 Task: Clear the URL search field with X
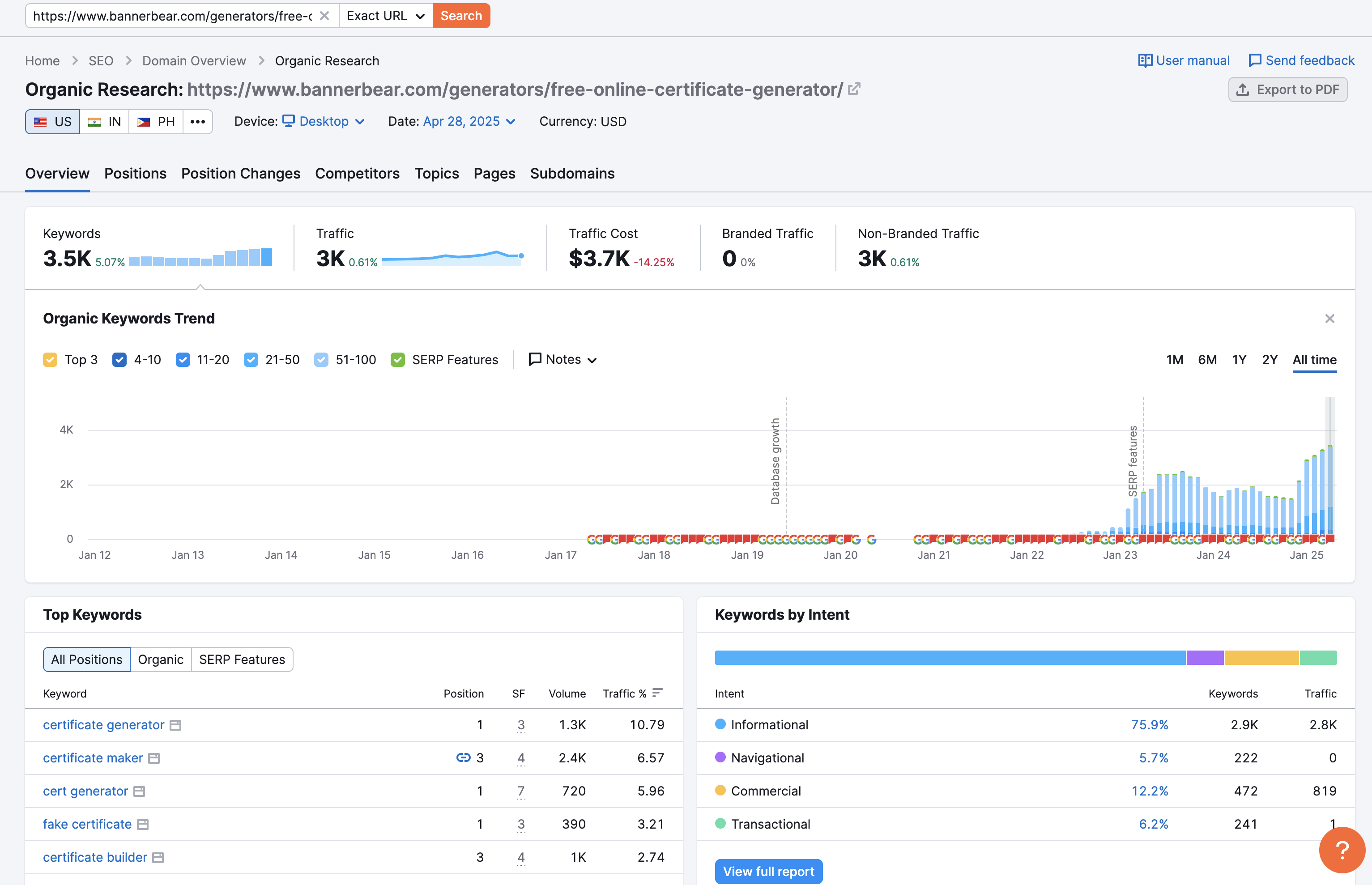point(324,16)
